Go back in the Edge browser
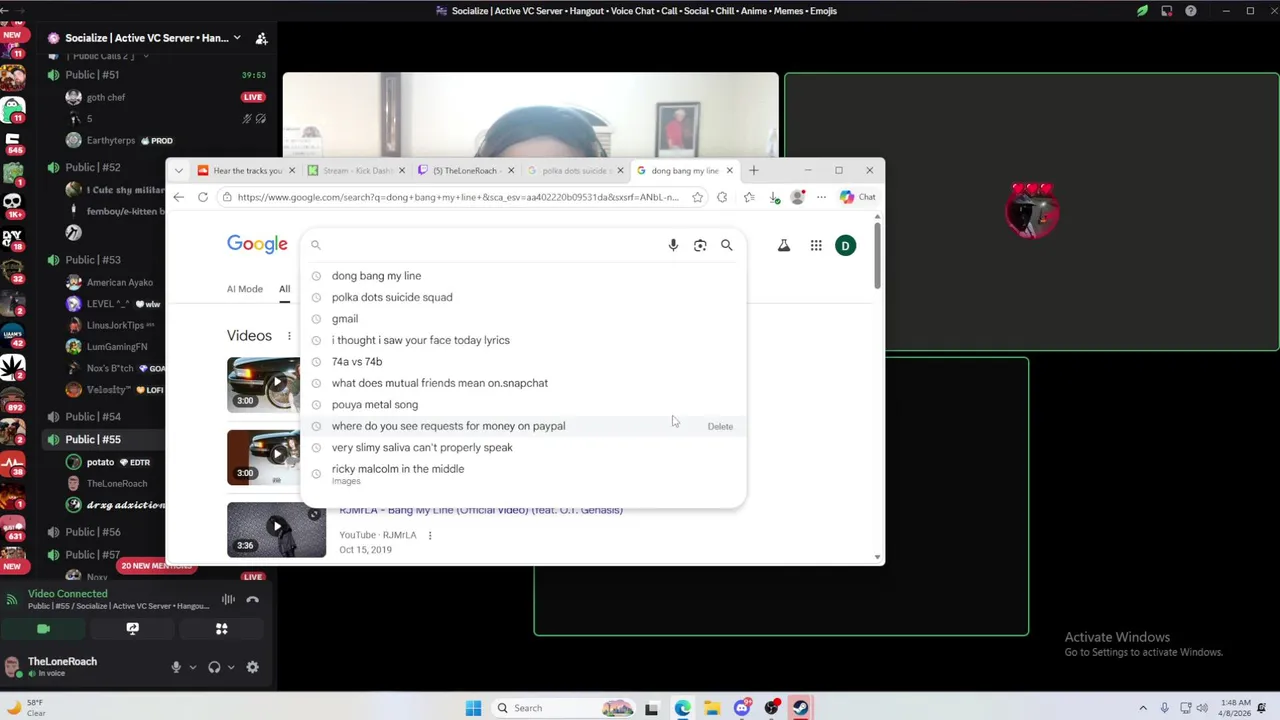1280x720 pixels. [x=178, y=197]
